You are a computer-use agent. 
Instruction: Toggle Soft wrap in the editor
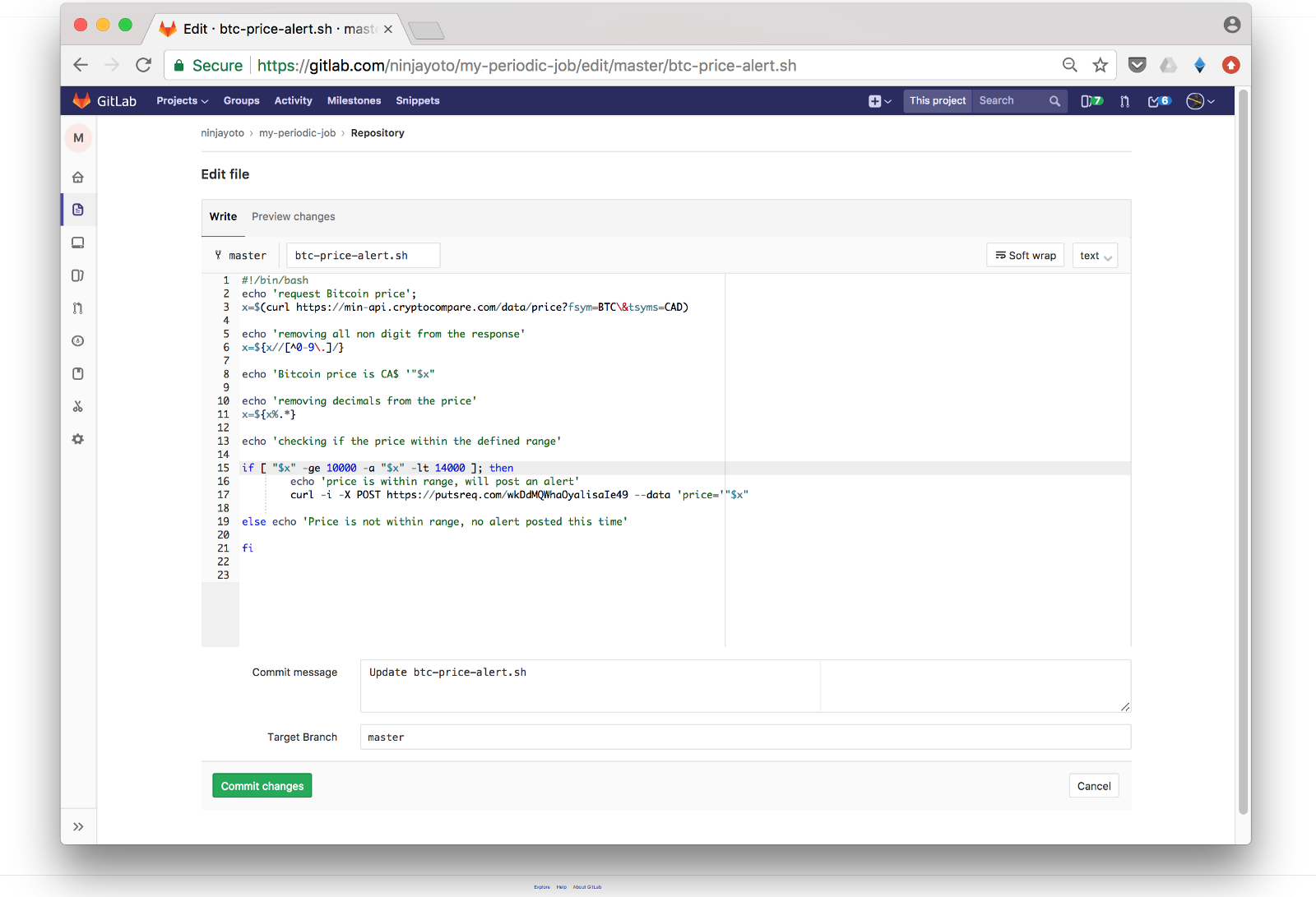click(1025, 256)
